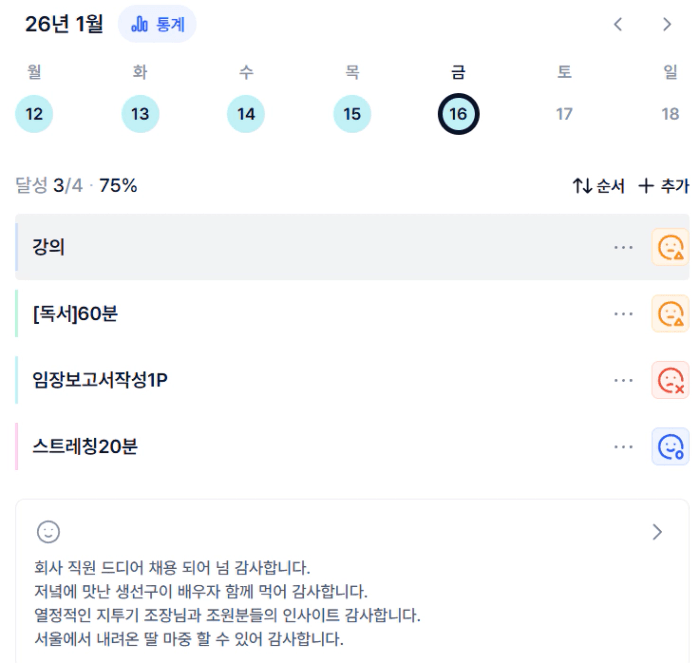Select Saturday the 17th
Viewport: 700px width, 663px height.
click(564, 114)
